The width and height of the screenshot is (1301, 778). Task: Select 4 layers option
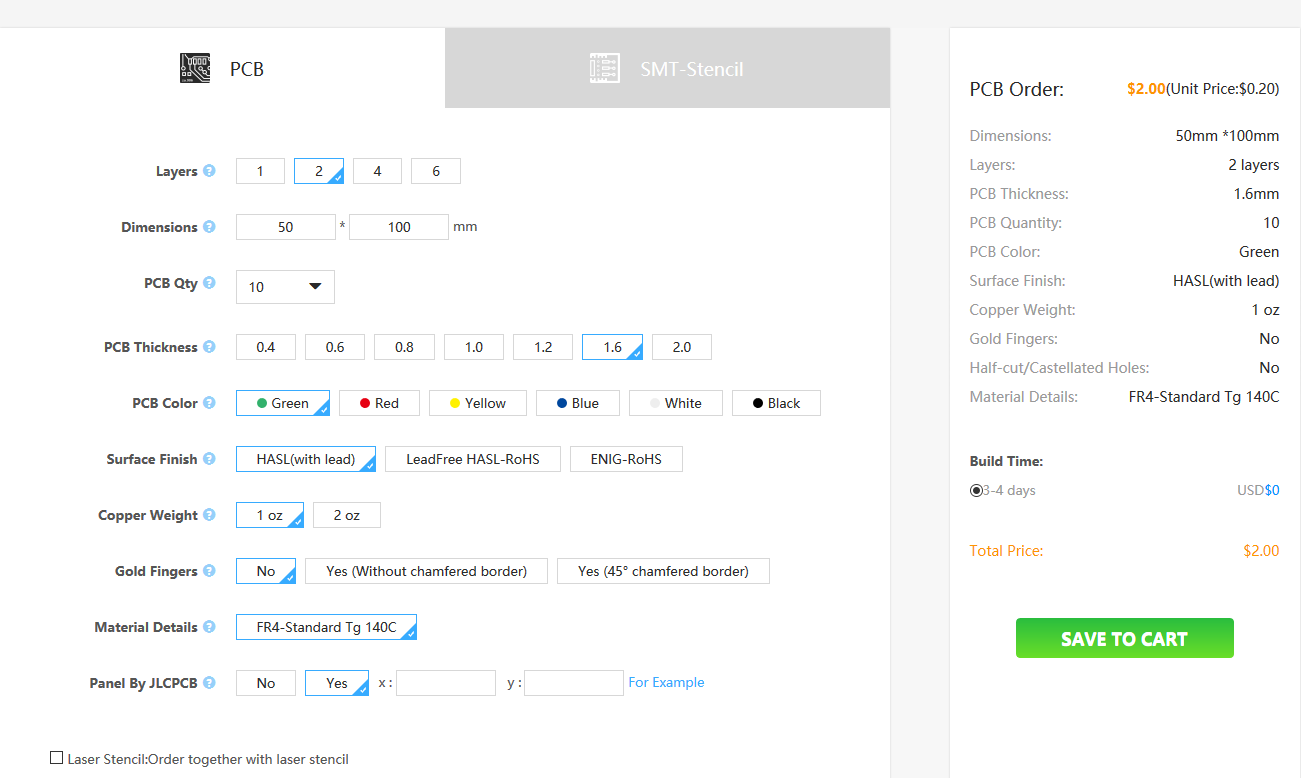[377, 171]
